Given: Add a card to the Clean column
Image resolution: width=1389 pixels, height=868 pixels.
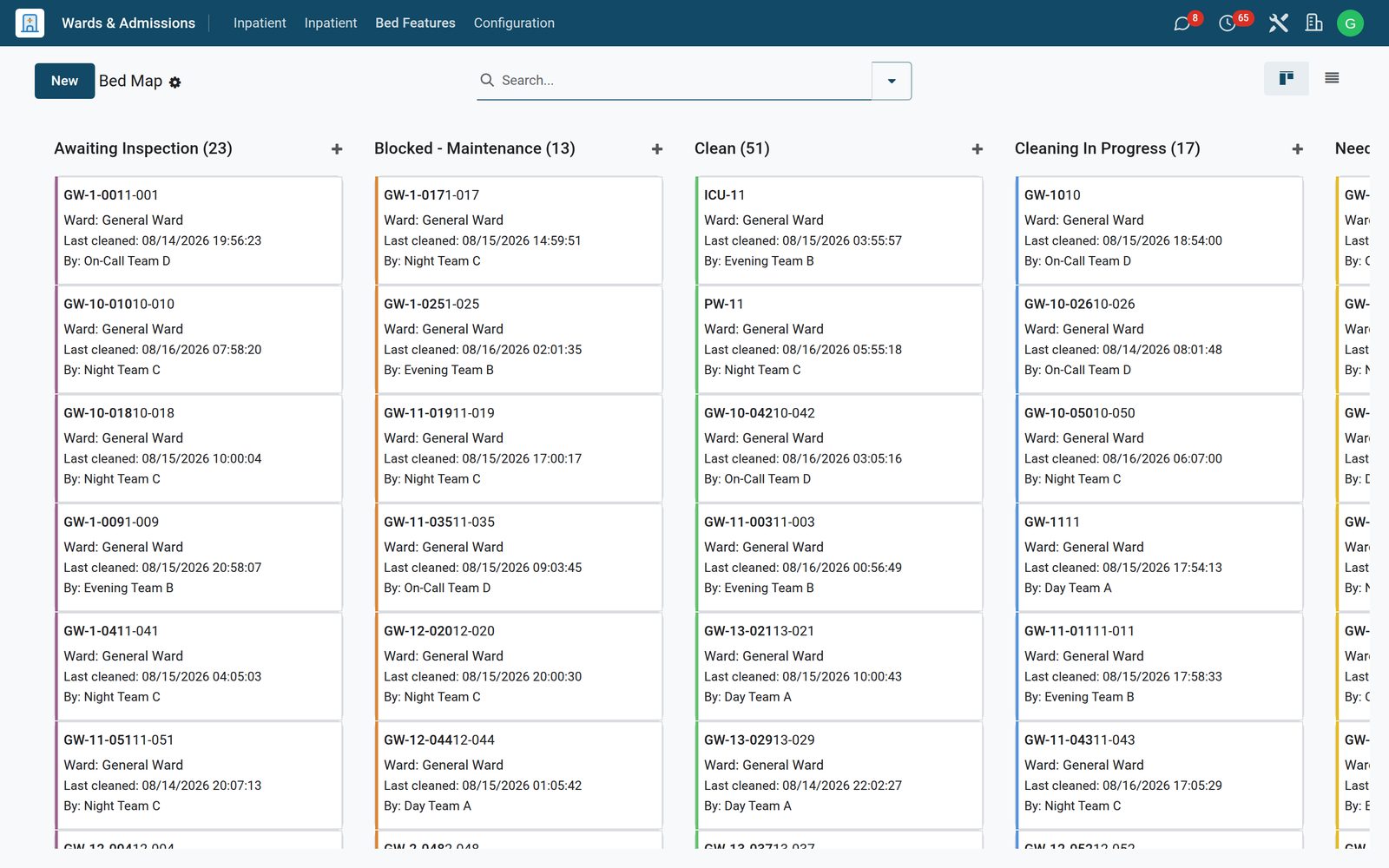Looking at the screenshot, I should click(x=978, y=149).
